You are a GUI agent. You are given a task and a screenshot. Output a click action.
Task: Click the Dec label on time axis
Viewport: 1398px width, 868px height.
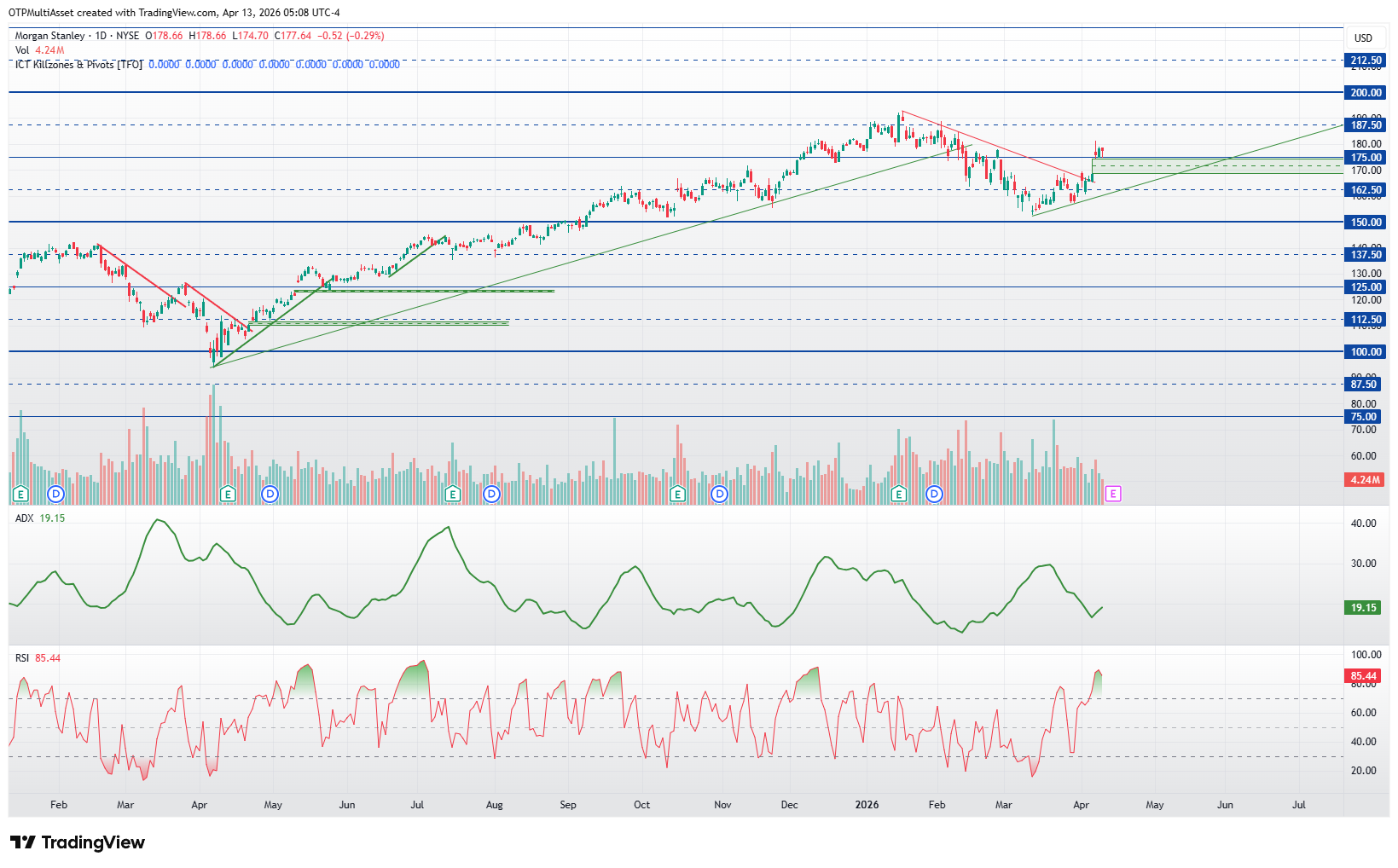tap(790, 805)
